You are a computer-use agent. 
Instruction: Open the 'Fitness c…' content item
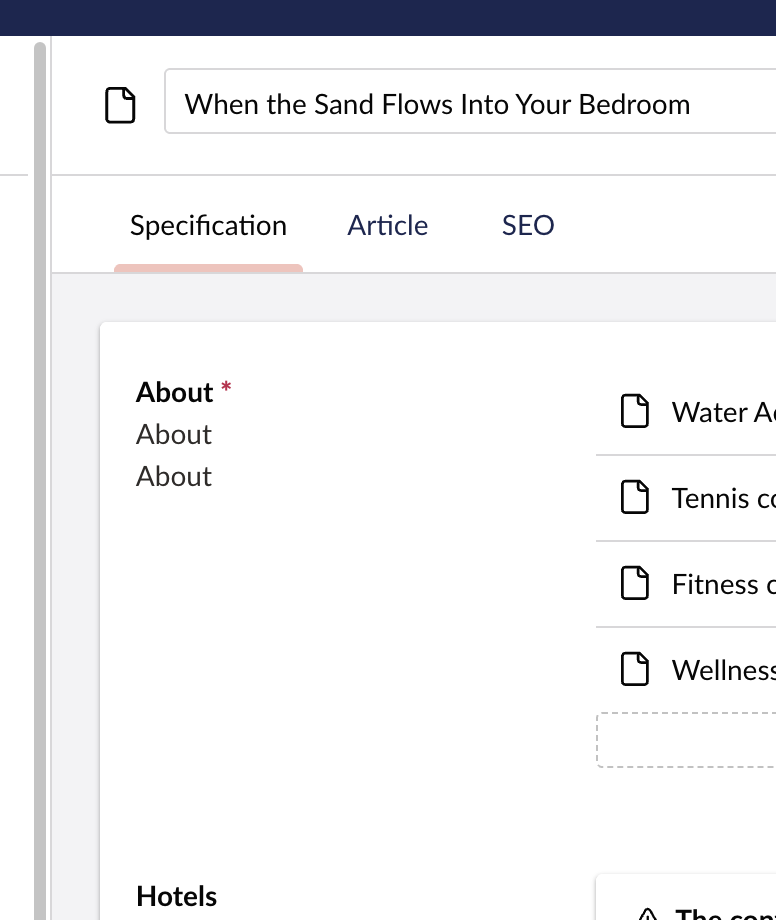tap(722, 584)
